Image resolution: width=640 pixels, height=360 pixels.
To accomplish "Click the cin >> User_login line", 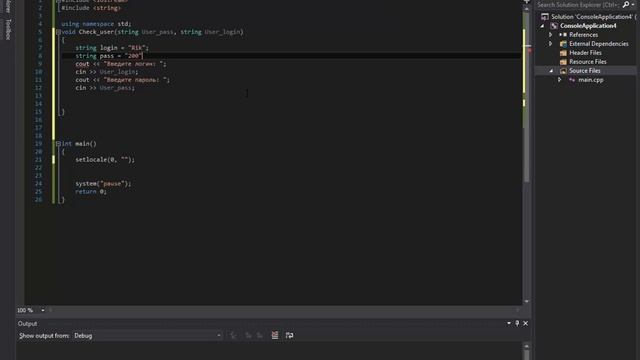I will pyautogui.click(x=107, y=72).
